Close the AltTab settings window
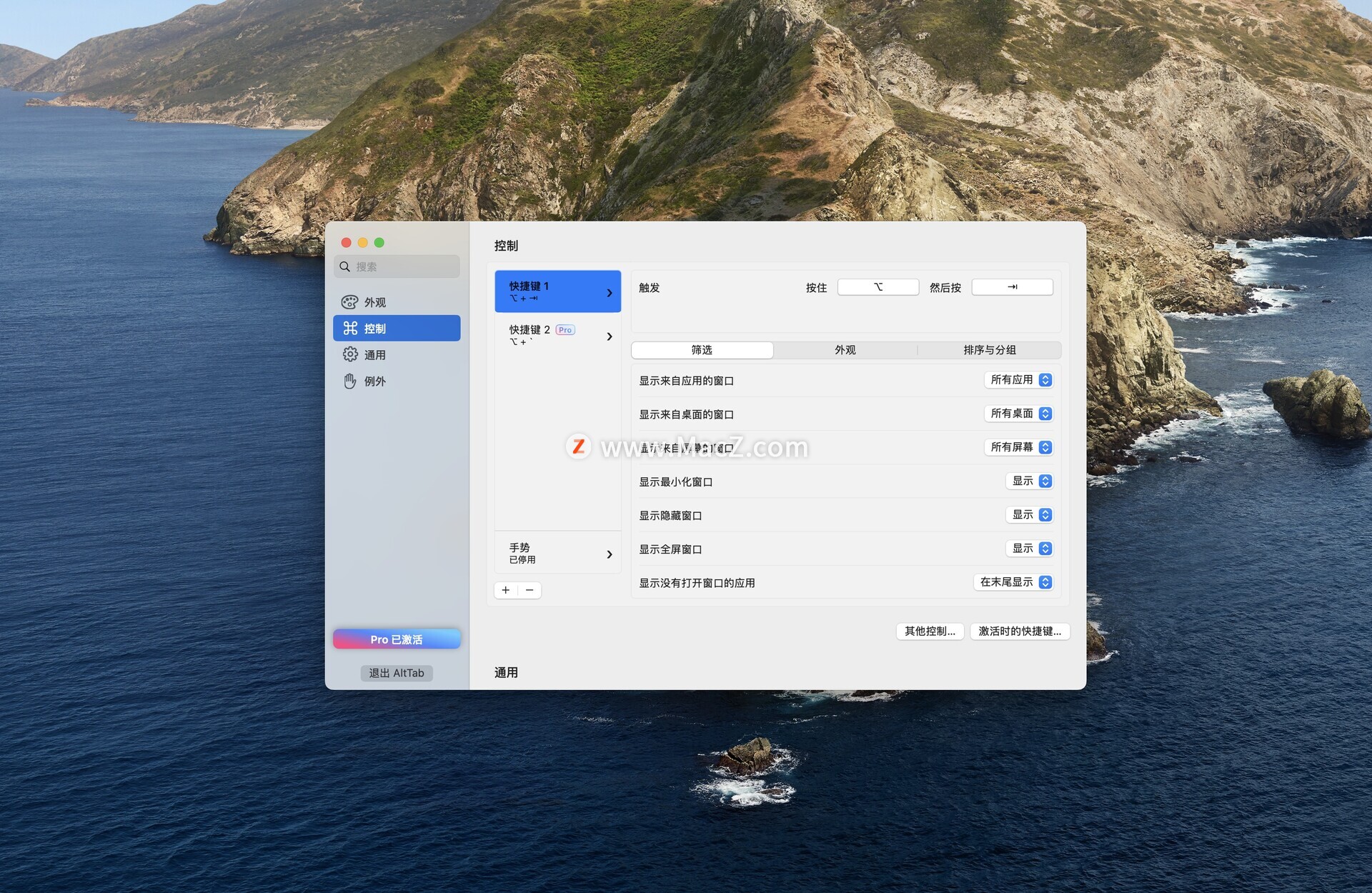 click(347, 243)
